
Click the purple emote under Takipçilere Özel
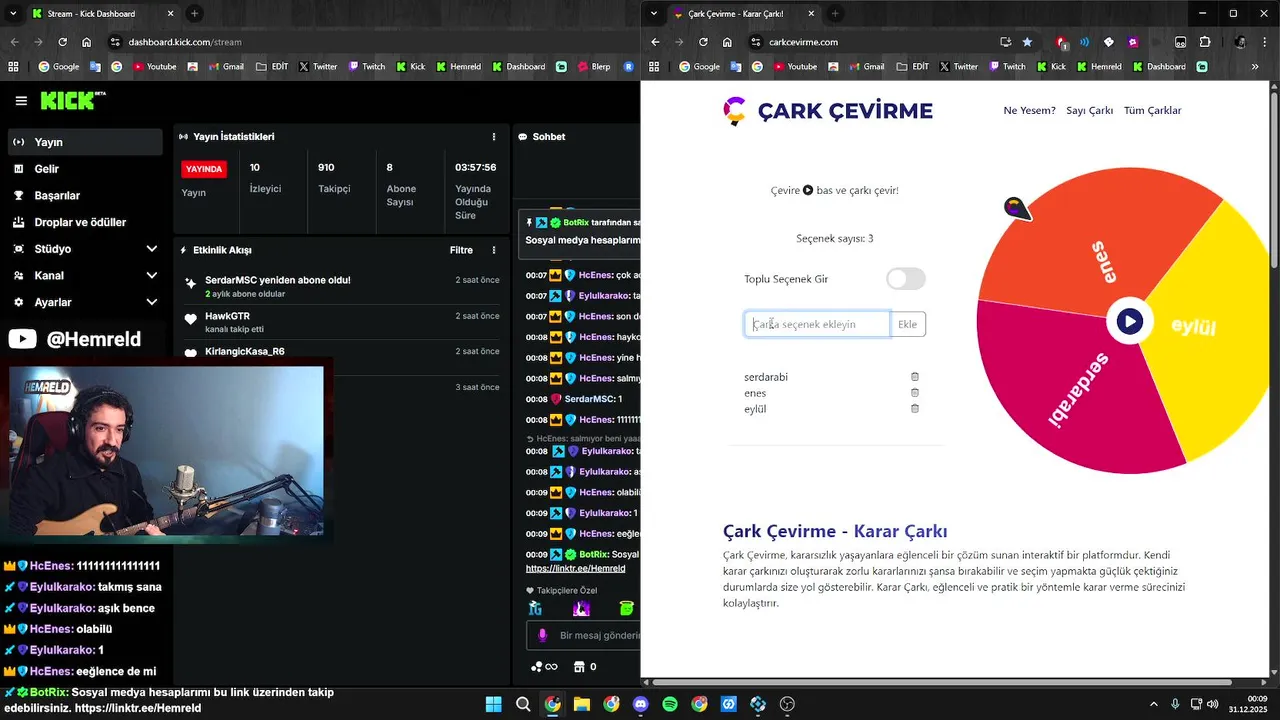pos(581,608)
